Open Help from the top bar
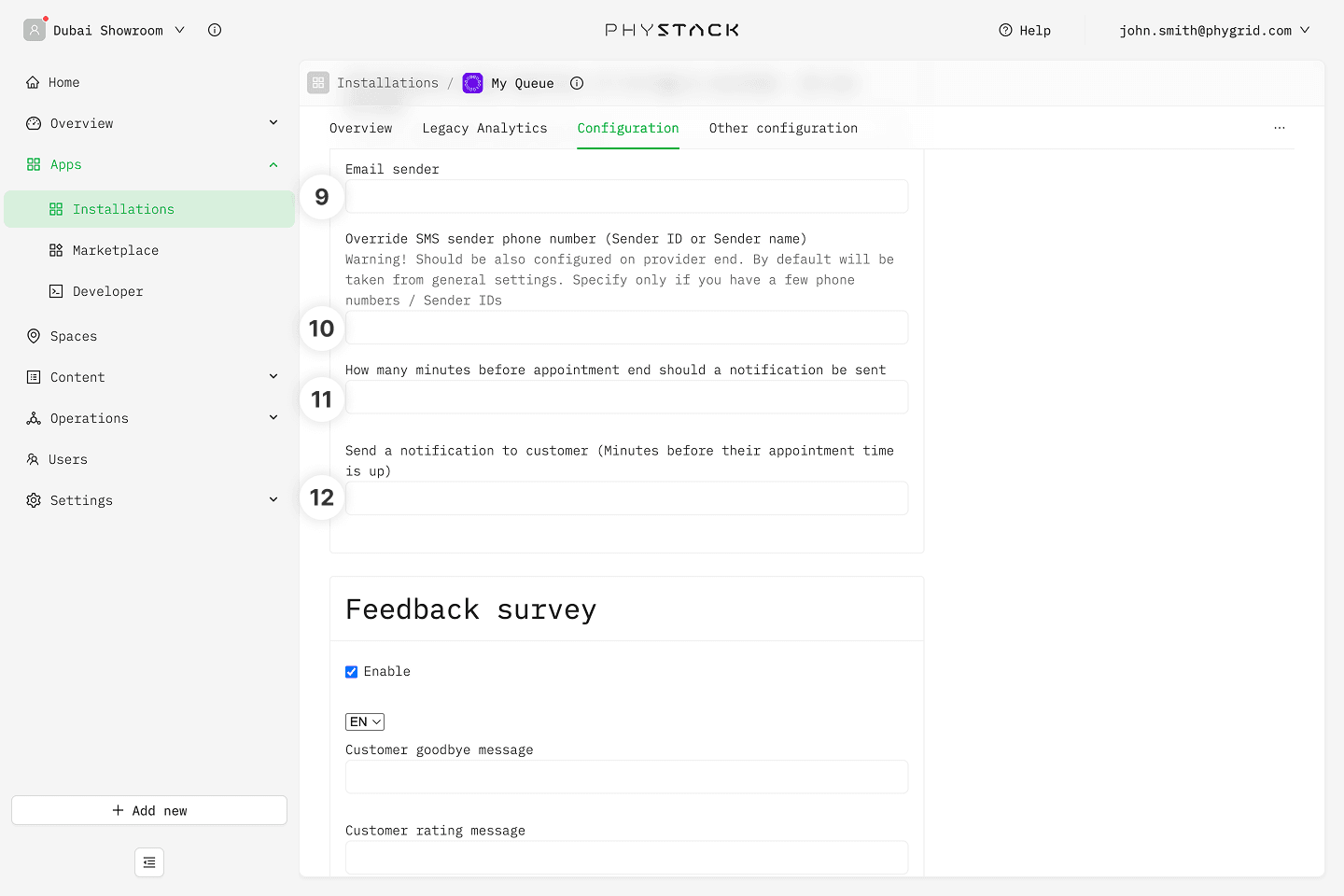Image resolution: width=1344 pixels, height=896 pixels. (x=1025, y=30)
